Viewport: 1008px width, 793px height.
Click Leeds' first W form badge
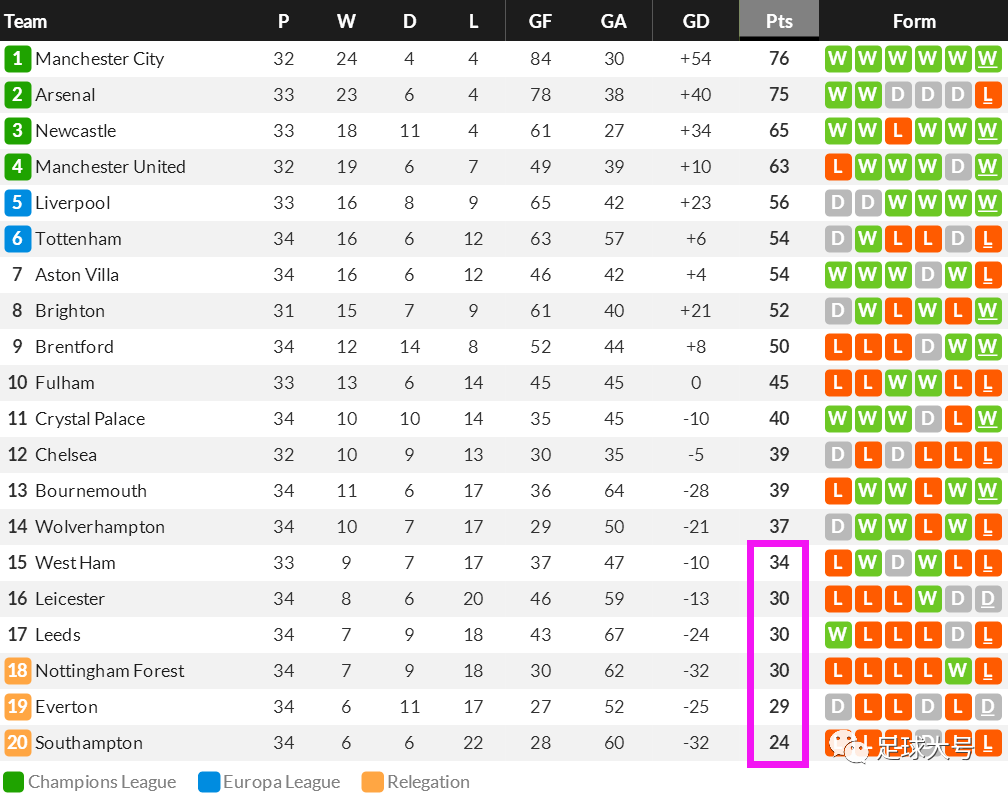click(x=838, y=635)
